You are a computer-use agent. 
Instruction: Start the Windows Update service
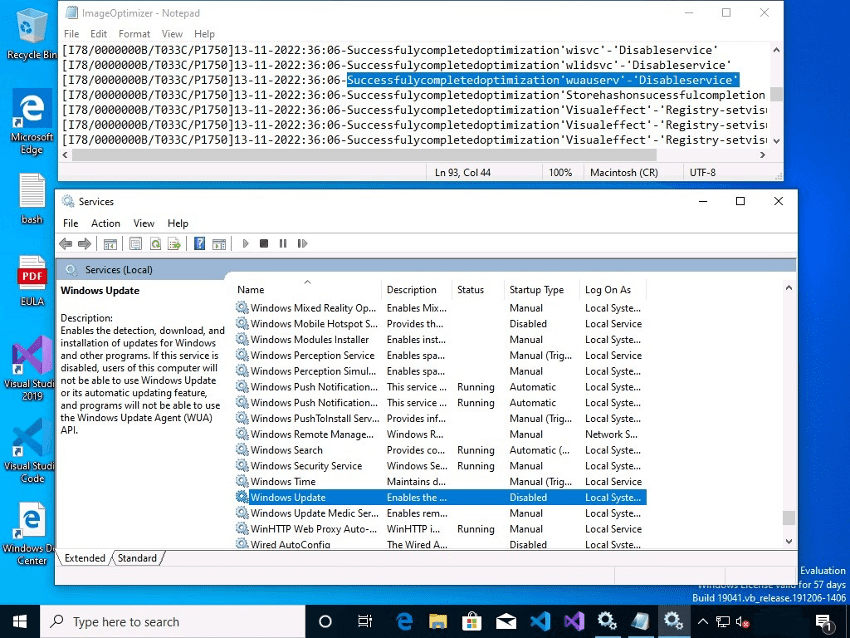[x=246, y=243]
